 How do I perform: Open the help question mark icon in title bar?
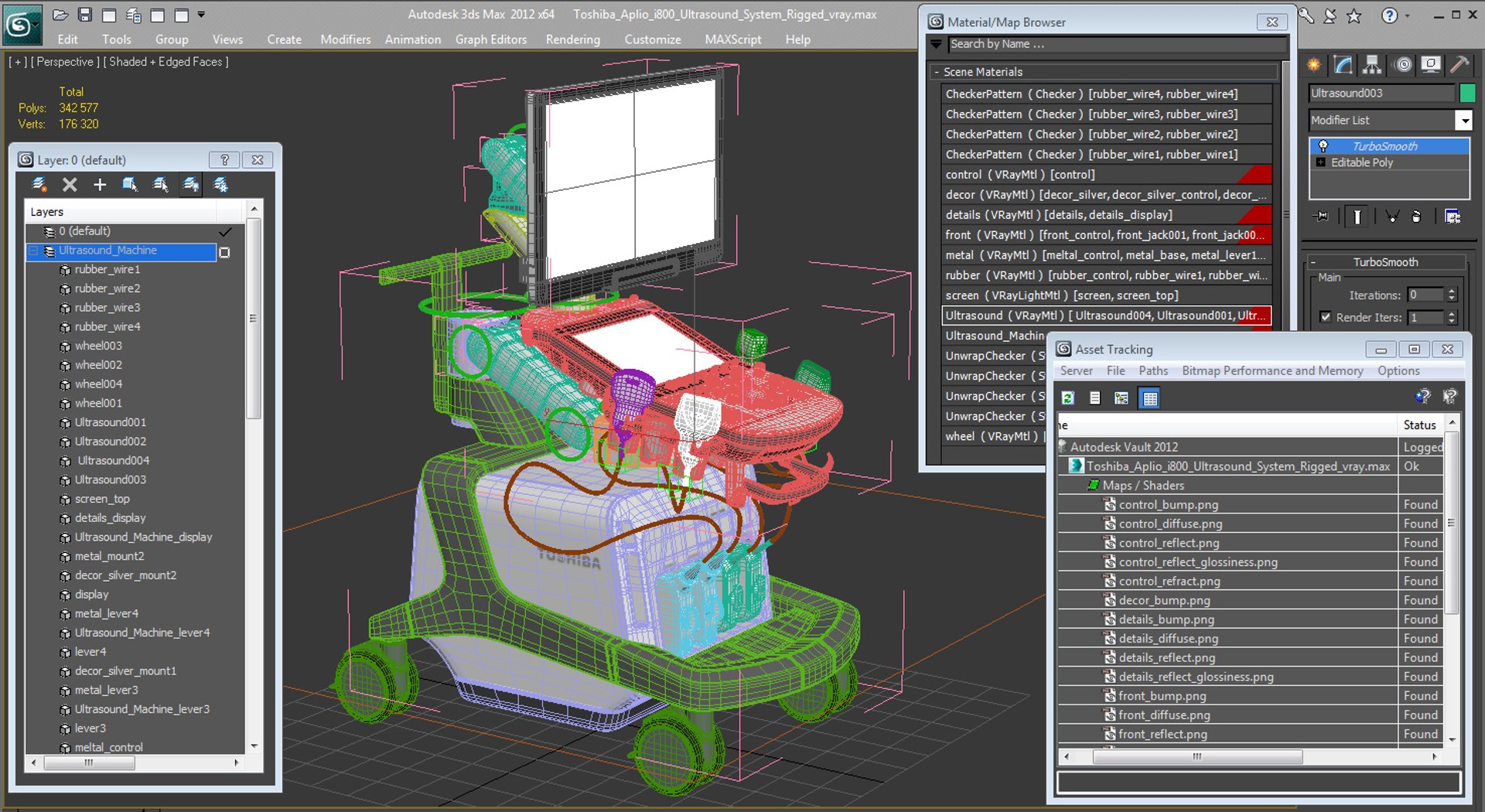pyautogui.click(x=1390, y=15)
